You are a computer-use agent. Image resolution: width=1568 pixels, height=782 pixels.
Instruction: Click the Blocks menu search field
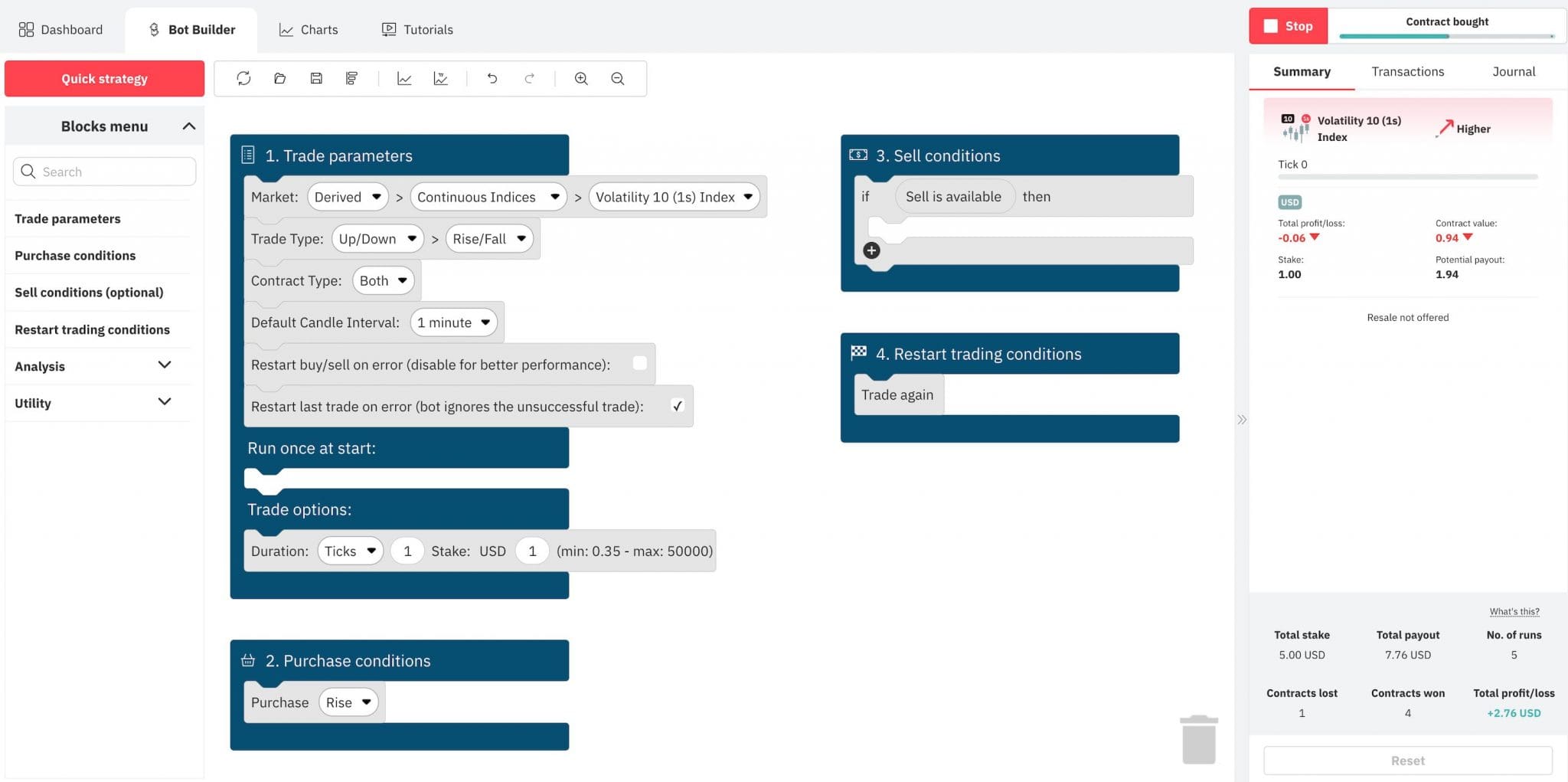tap(104, 172)
